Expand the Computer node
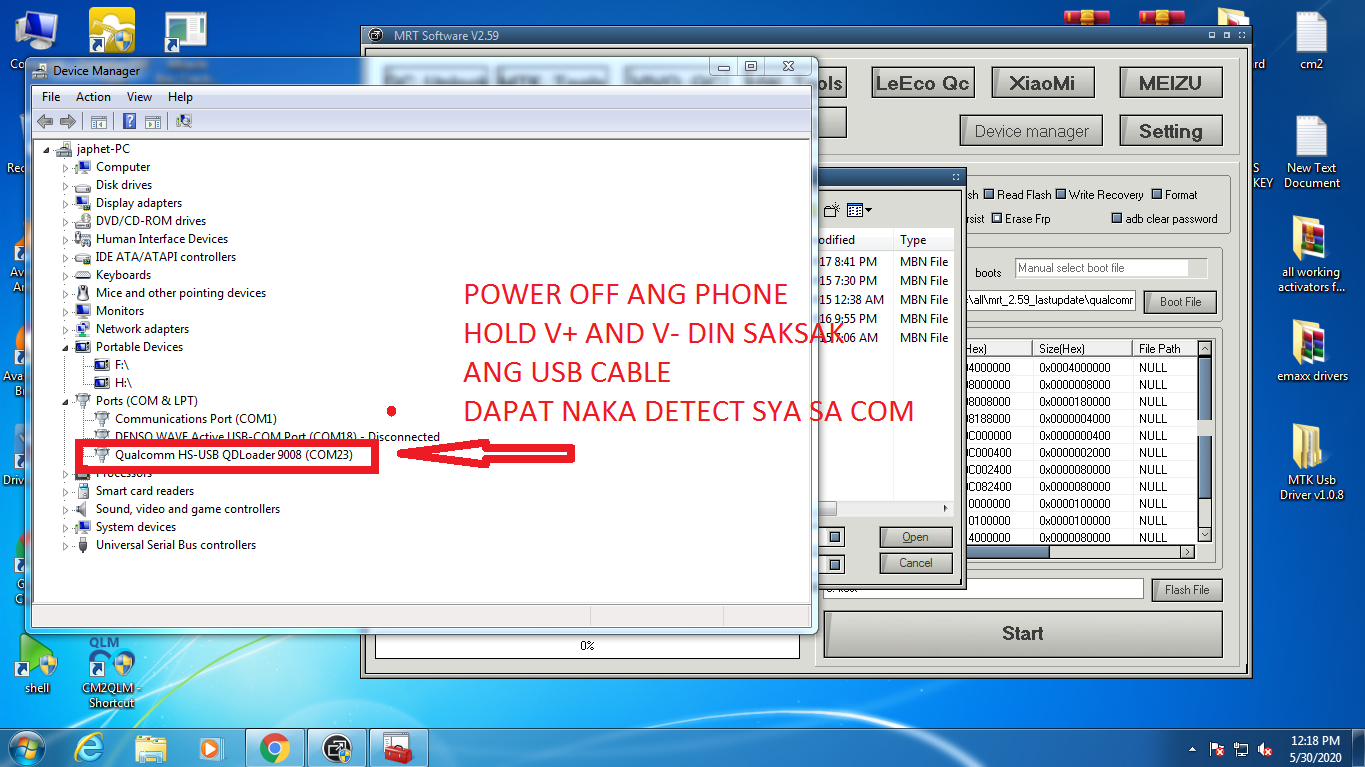The image size is (1365, 767). [67, 168]
